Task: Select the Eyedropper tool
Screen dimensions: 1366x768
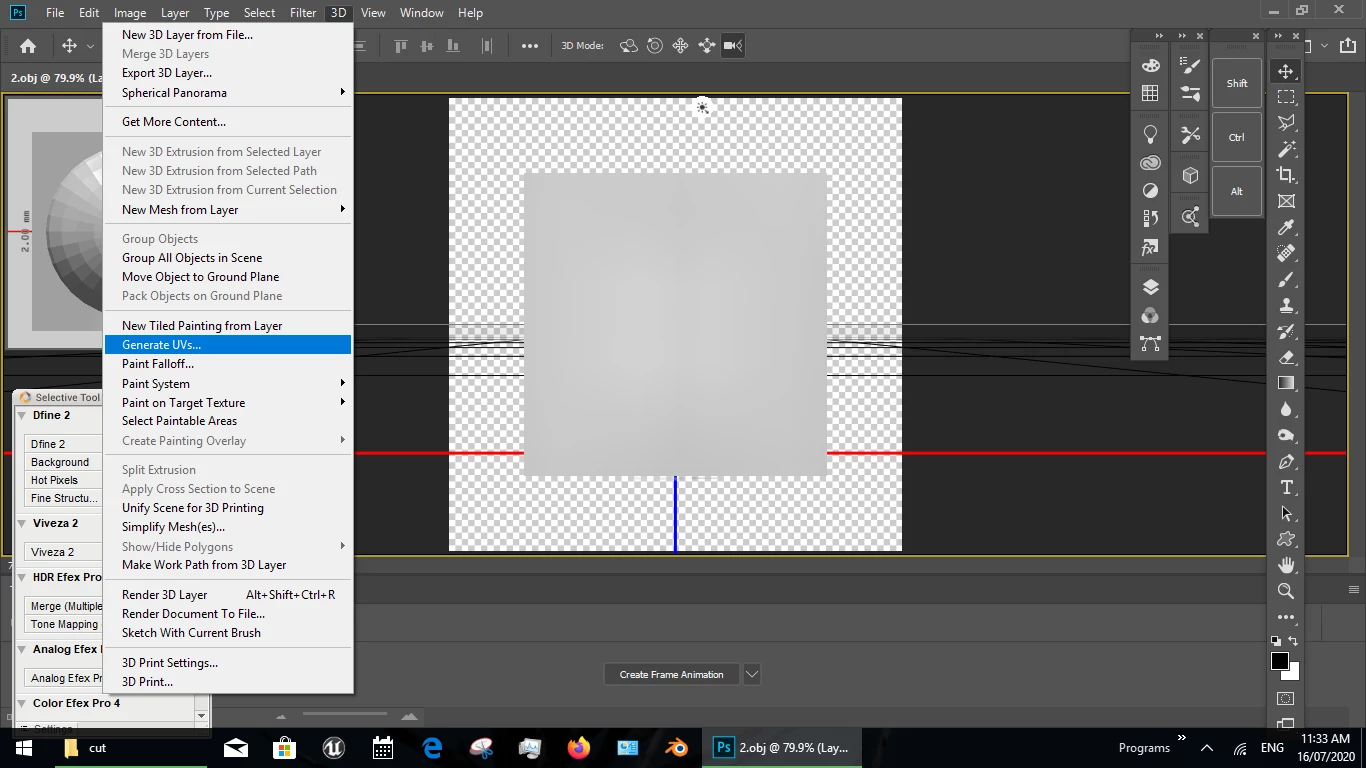Action: (1286, 227)
